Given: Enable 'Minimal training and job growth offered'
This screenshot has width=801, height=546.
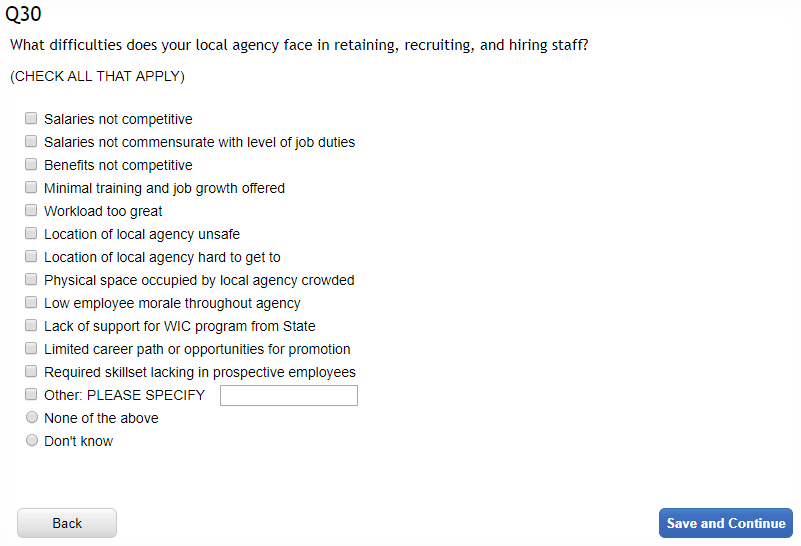Looking at the screenshot, I should tap(31, 187).
